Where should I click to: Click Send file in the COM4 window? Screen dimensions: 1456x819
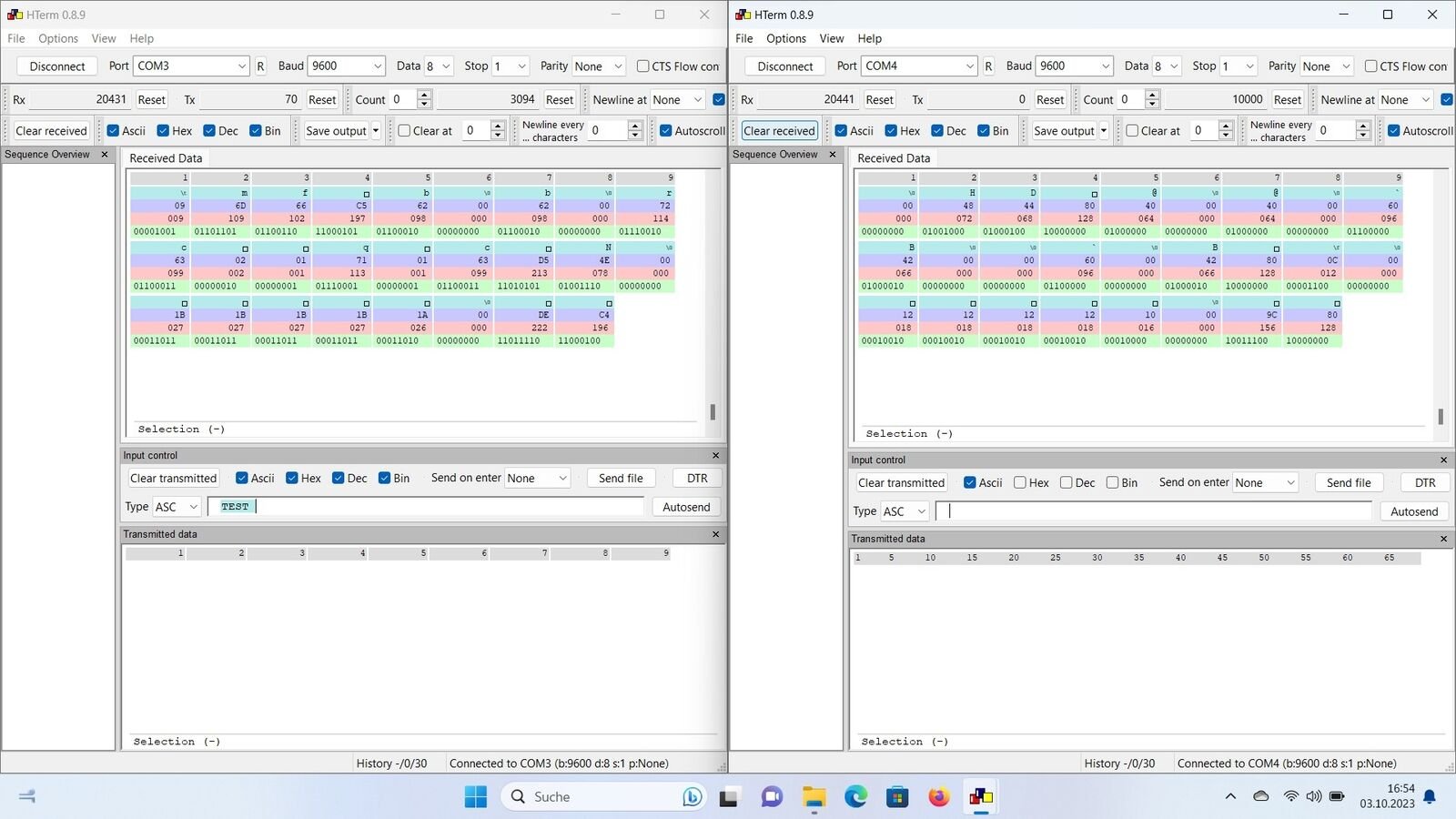pyautogui.click(x=1348, y=483)
